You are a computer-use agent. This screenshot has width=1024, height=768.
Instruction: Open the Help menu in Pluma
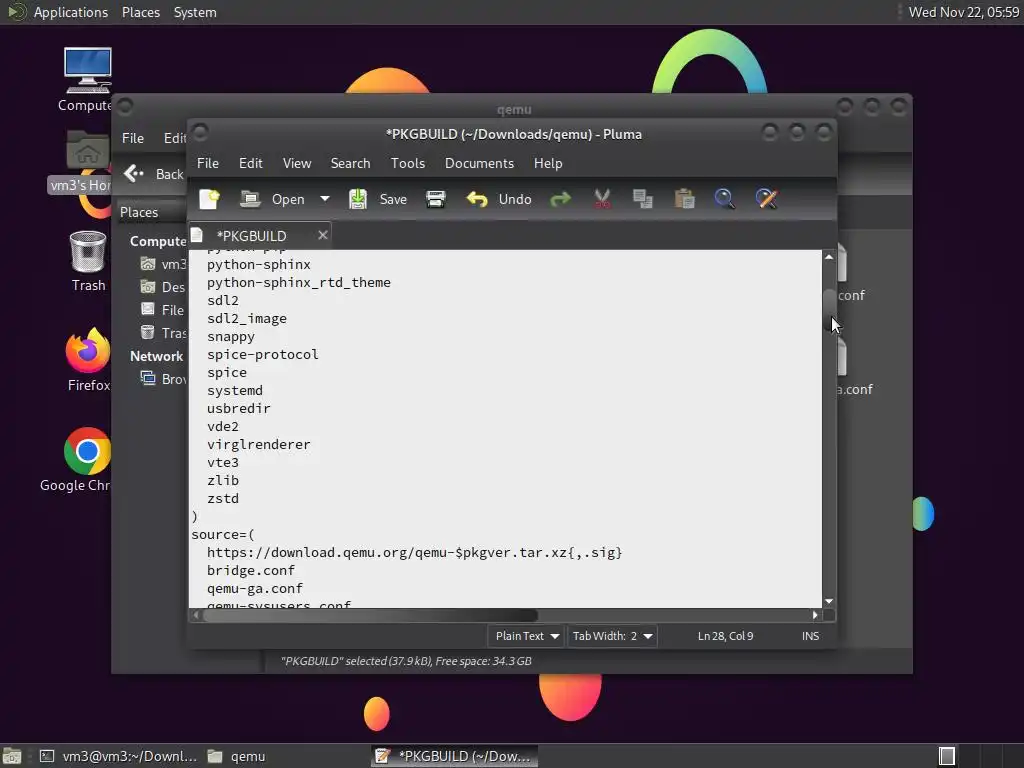click(x=548, y=163)
